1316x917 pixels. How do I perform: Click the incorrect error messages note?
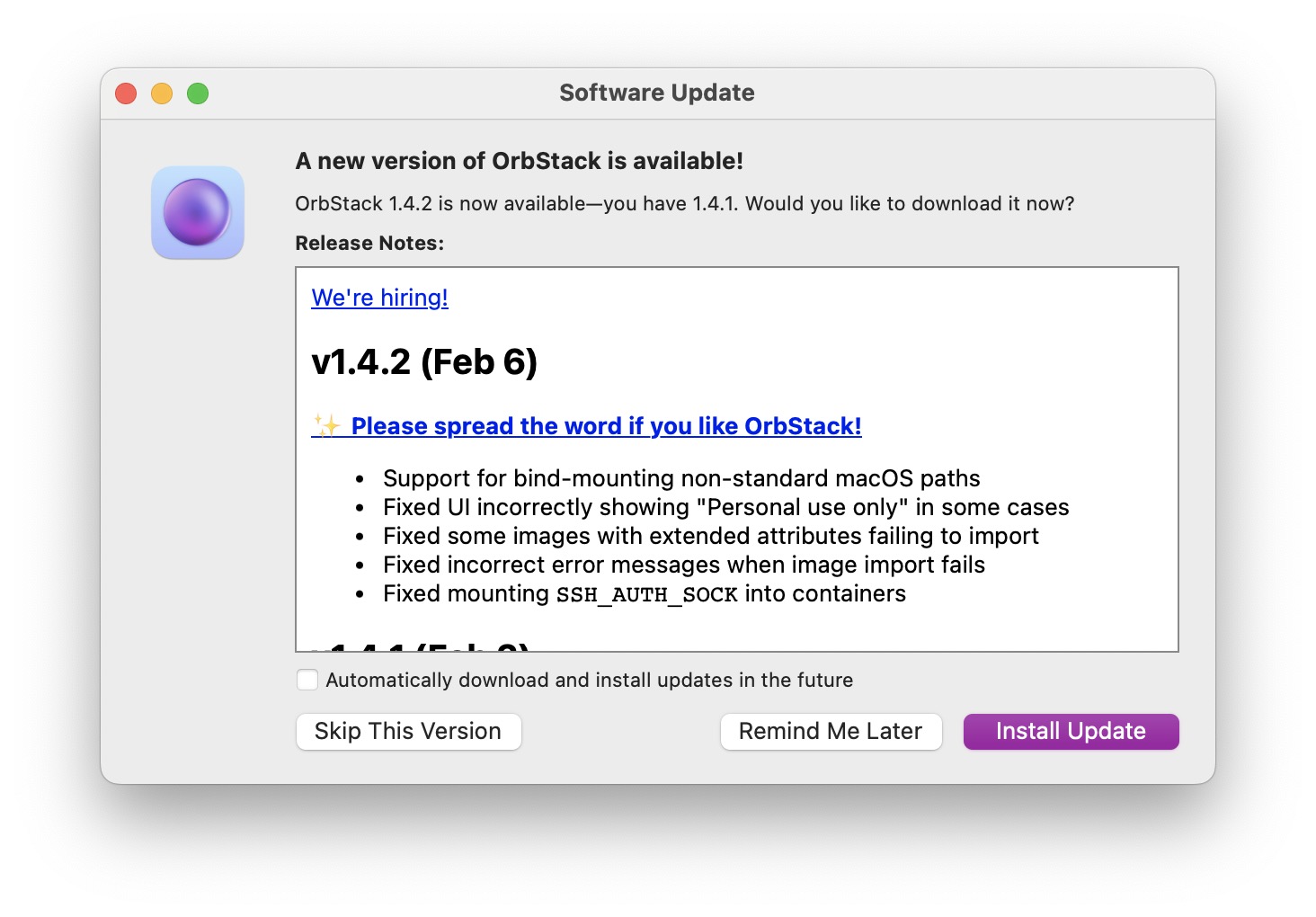[684, 565]
